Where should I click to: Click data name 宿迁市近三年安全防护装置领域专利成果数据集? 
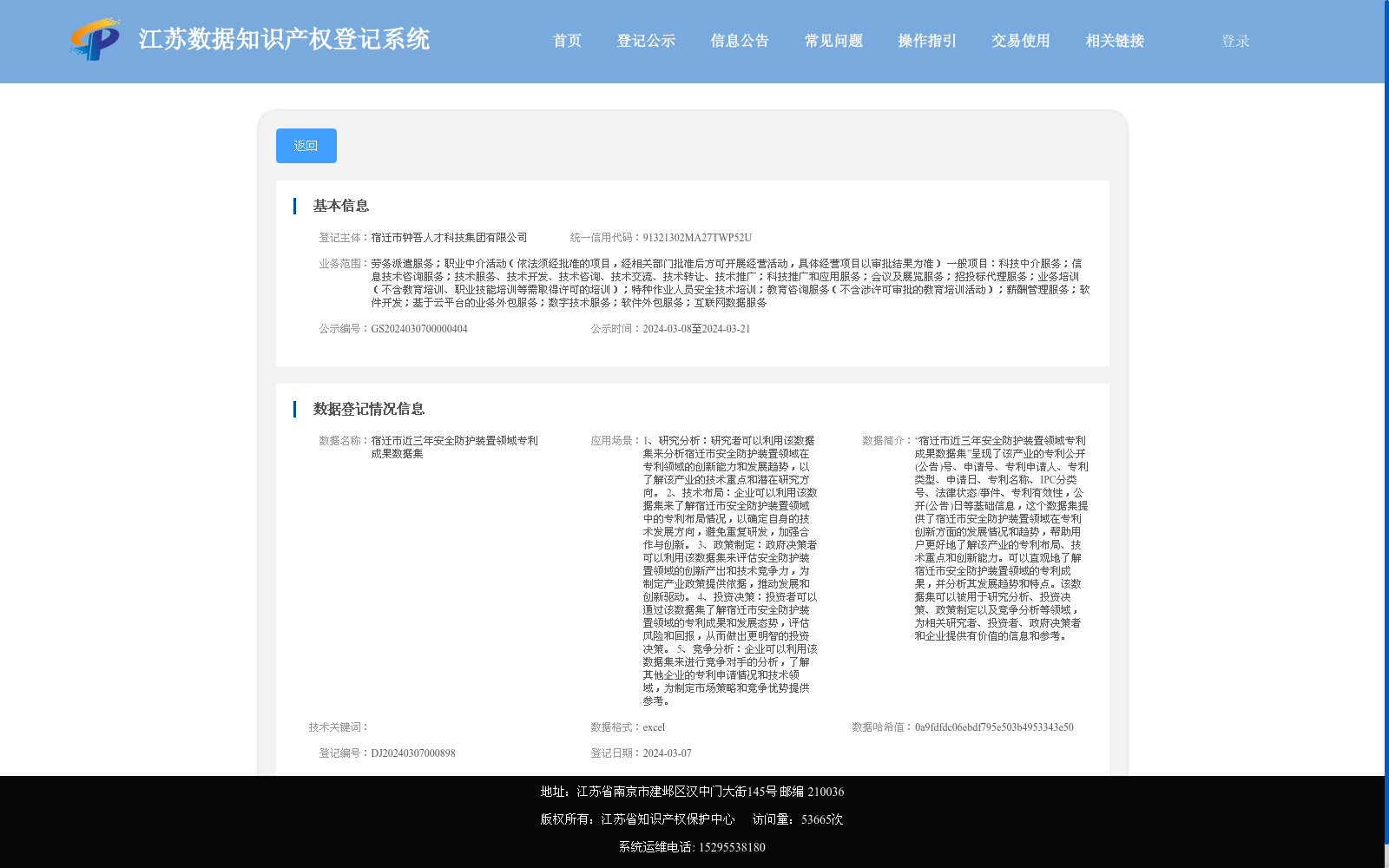[454, 447]
